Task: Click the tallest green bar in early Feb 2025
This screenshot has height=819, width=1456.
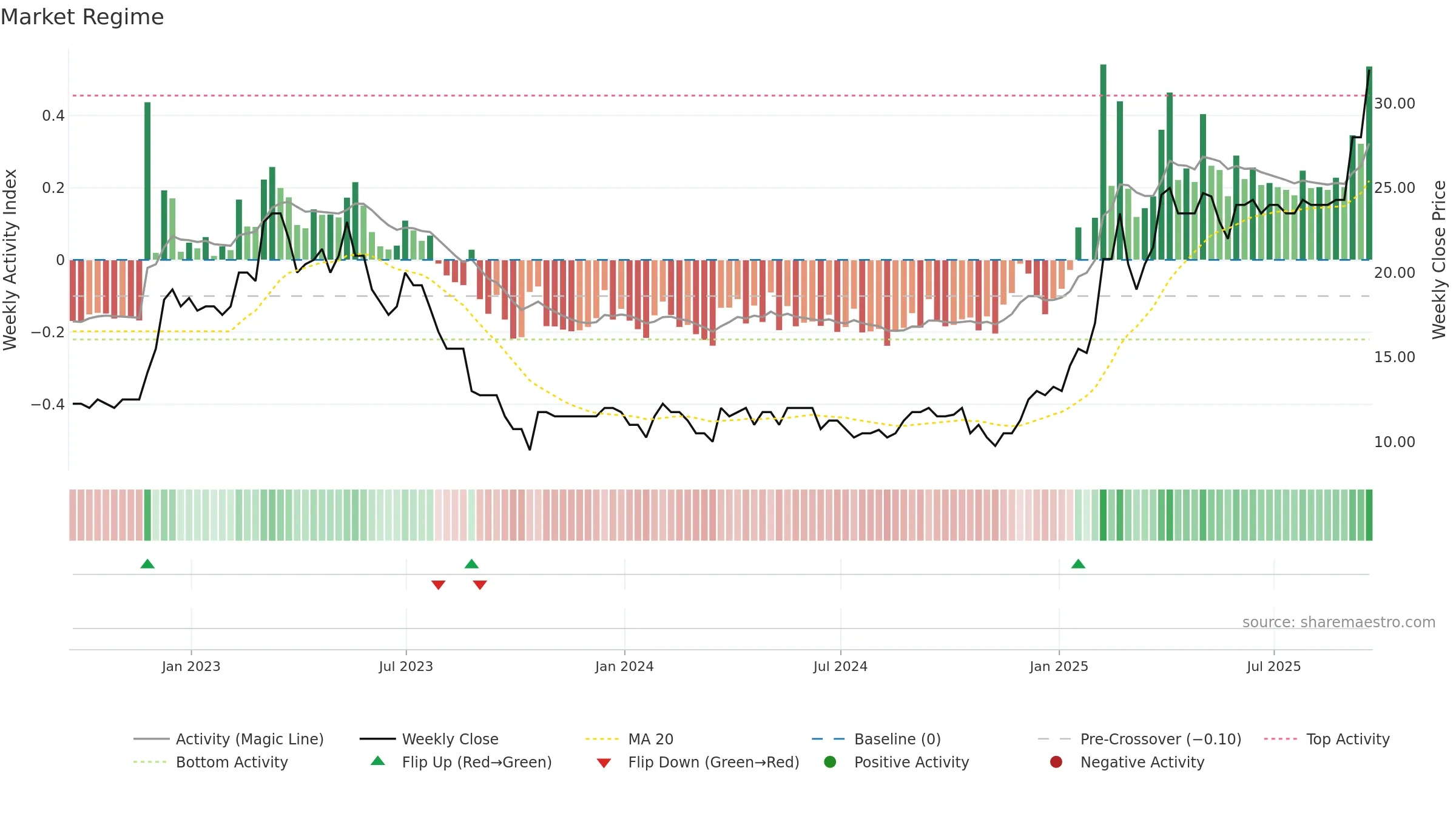Action: [x=1103, y=162]
